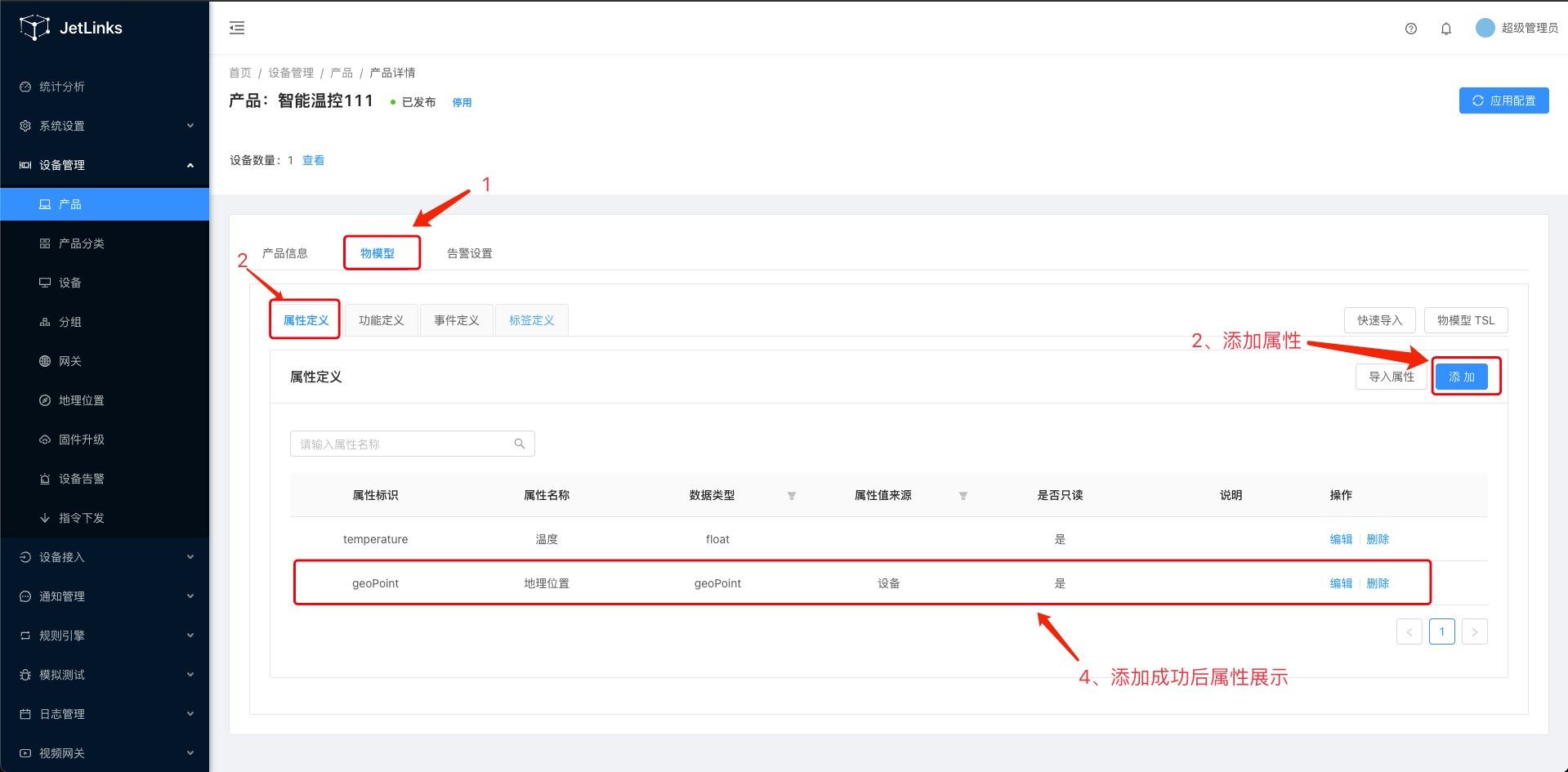Expand the 规则引擎 menu
The image size is (1568, 772).
(105, 636)
